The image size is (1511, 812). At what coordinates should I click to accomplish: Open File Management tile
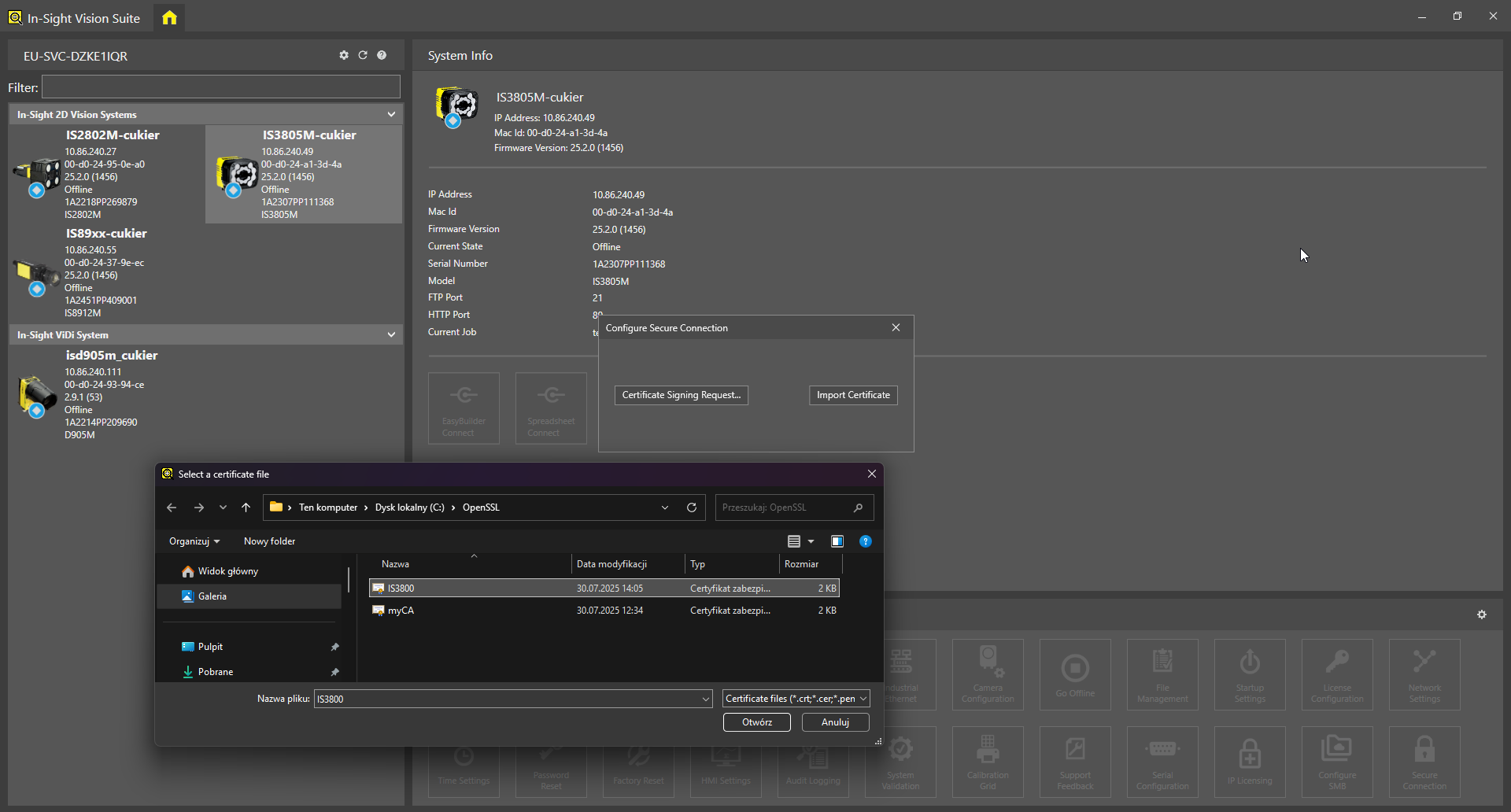(x=1162, y=674)
